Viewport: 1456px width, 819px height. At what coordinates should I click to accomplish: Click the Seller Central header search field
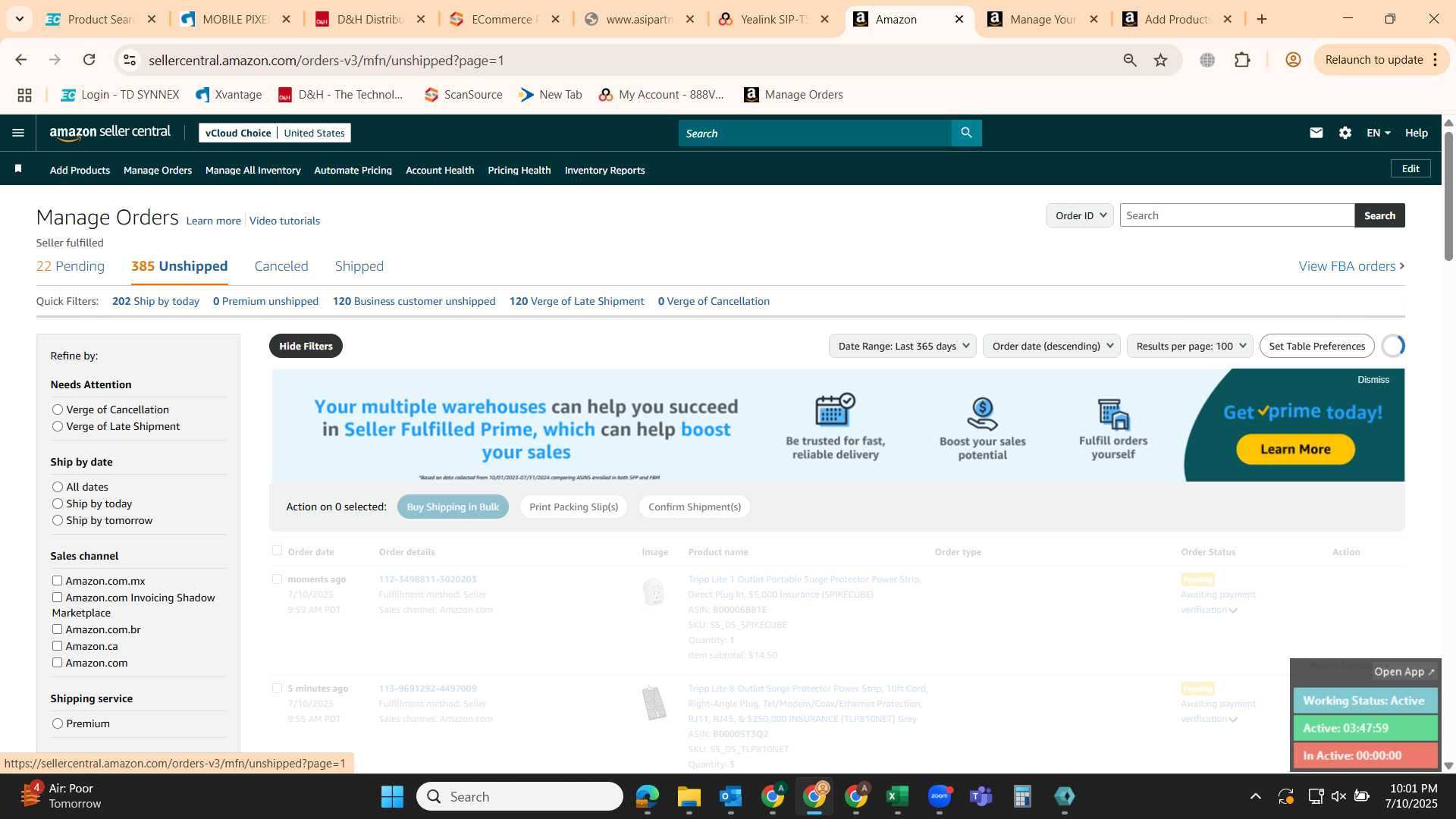point(815,133)
